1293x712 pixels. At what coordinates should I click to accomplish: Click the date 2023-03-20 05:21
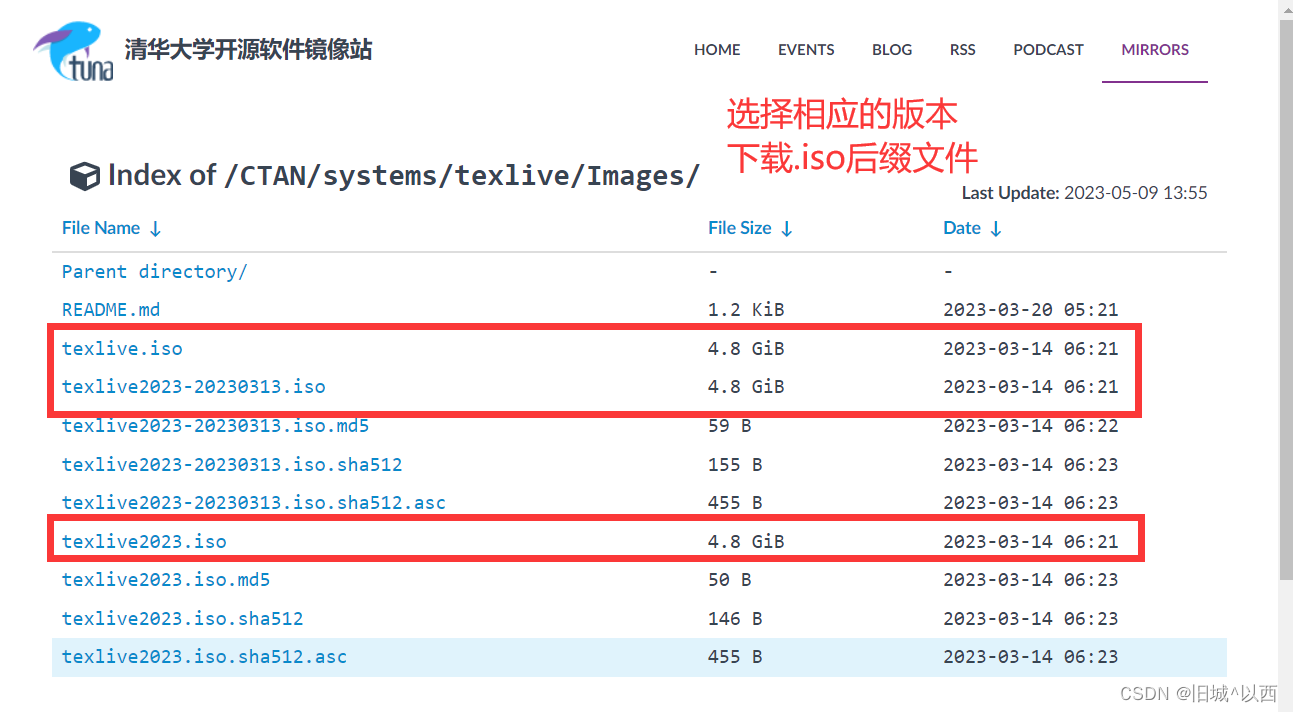1030,309
